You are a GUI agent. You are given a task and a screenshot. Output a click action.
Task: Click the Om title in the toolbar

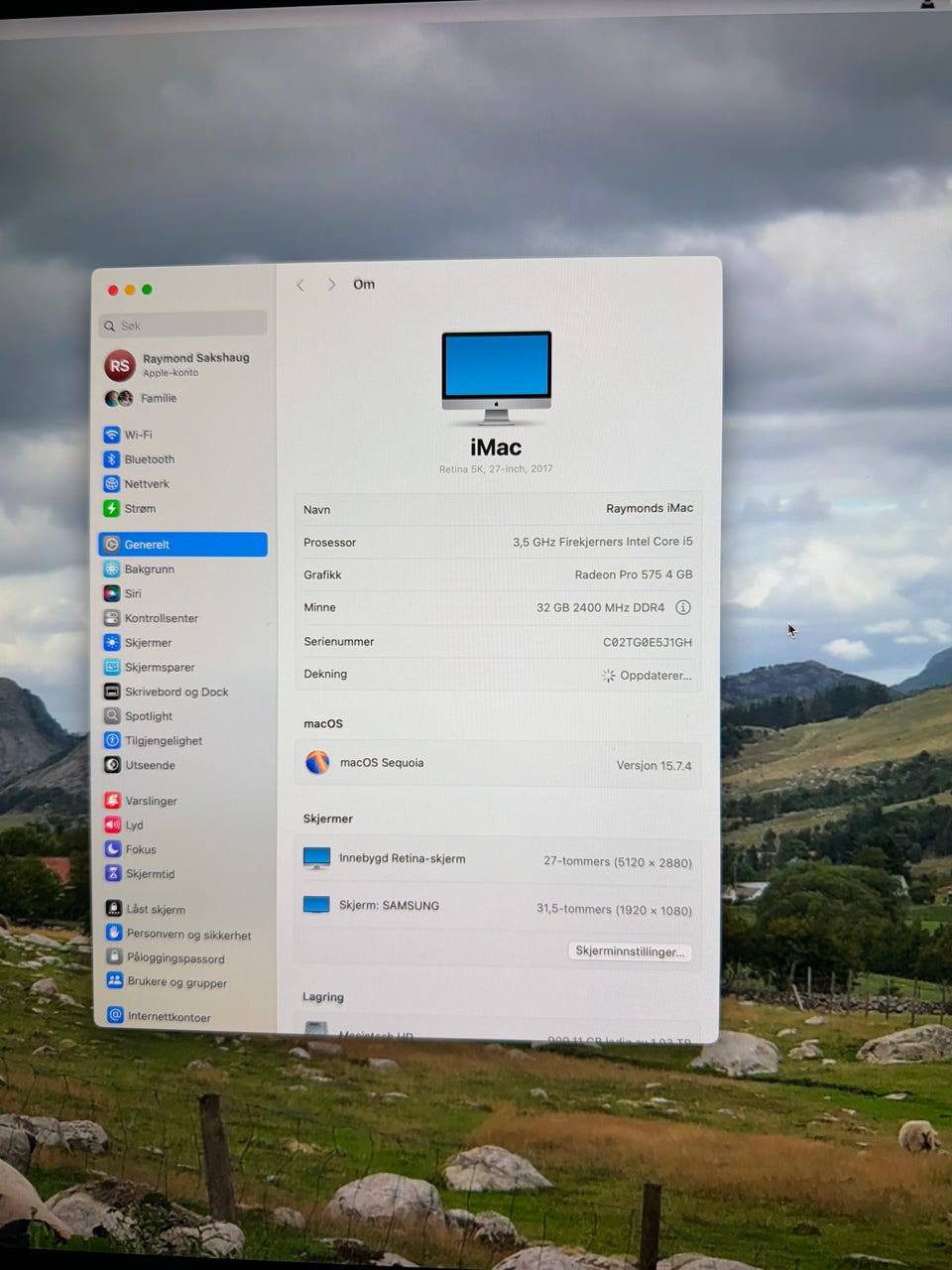pos(364,285)
